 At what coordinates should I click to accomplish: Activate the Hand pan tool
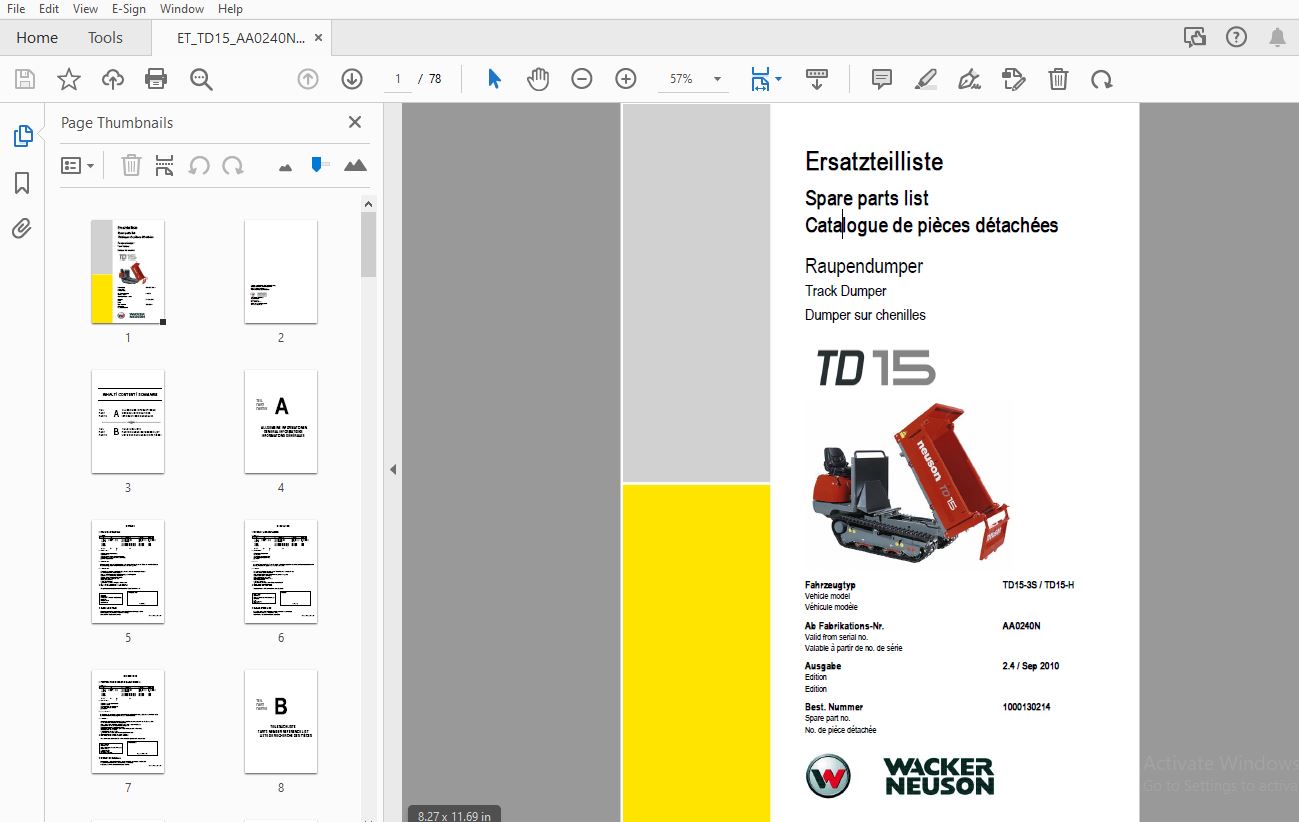point(538,79)
